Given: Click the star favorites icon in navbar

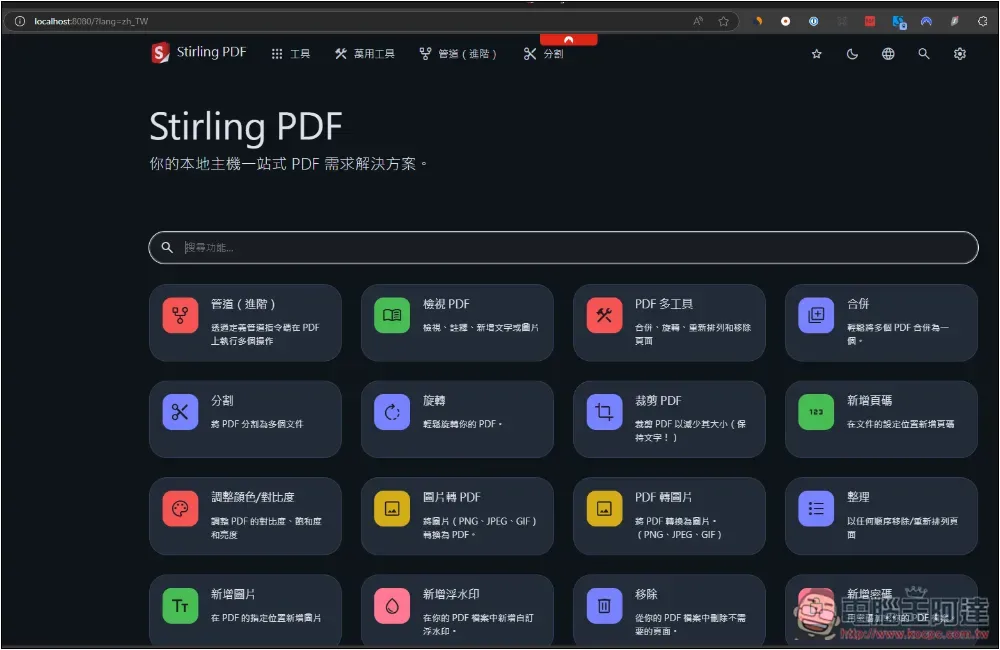Looking at the screenshot, I should [816, 54].
